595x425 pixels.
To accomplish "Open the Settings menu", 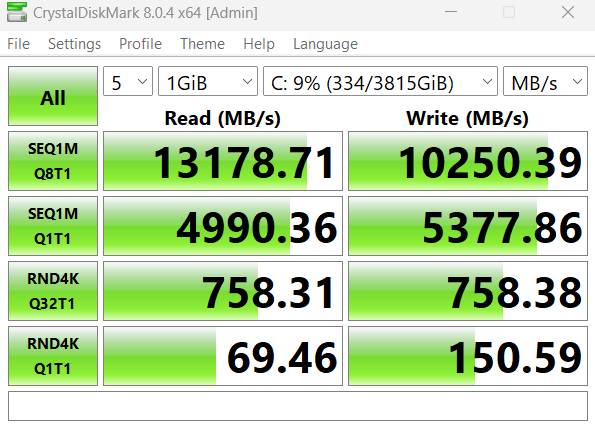I will 74,44.
